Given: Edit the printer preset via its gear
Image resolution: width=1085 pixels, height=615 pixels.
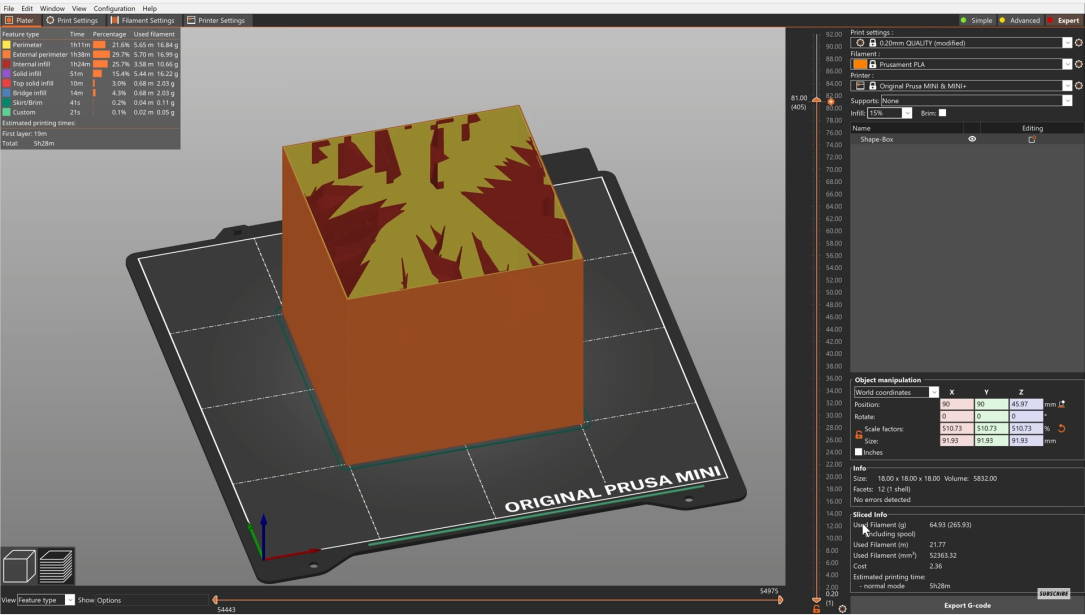Looking at the screenshot, I should 1078,86.
